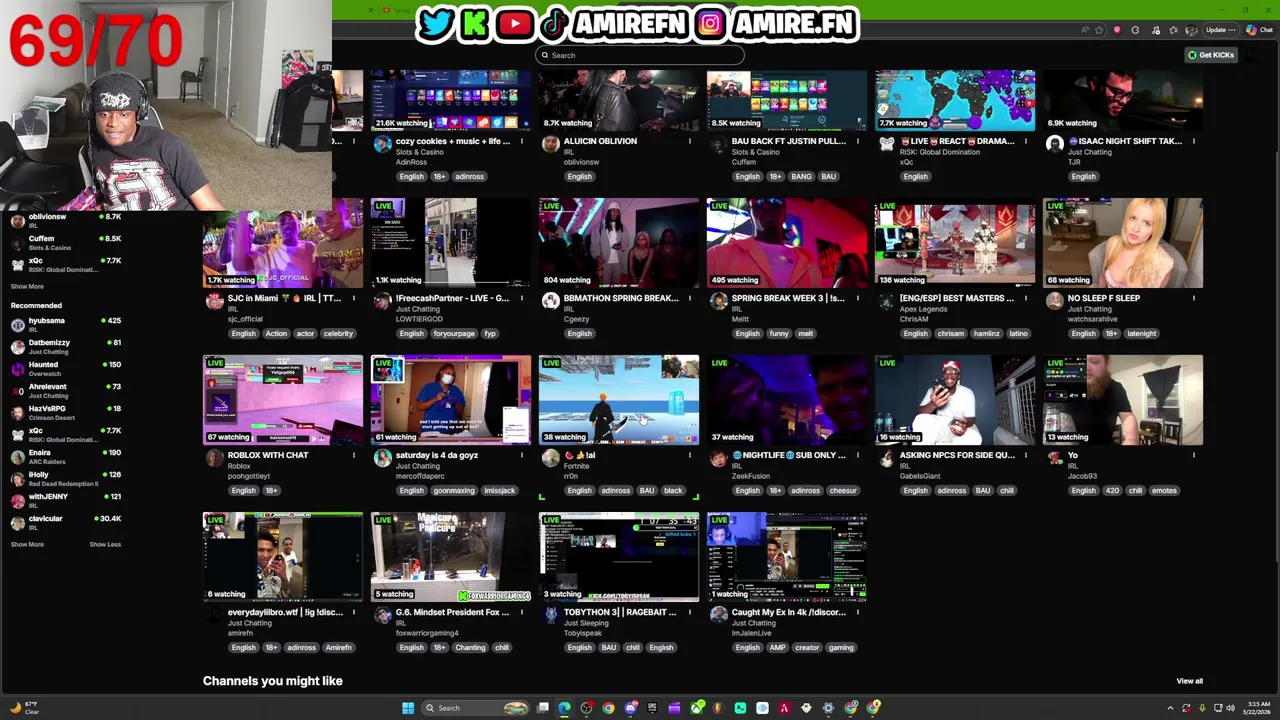Click View all next to Channels you might like
This screenshot has height=720, width=1280.
click(x=1189, y=681)
